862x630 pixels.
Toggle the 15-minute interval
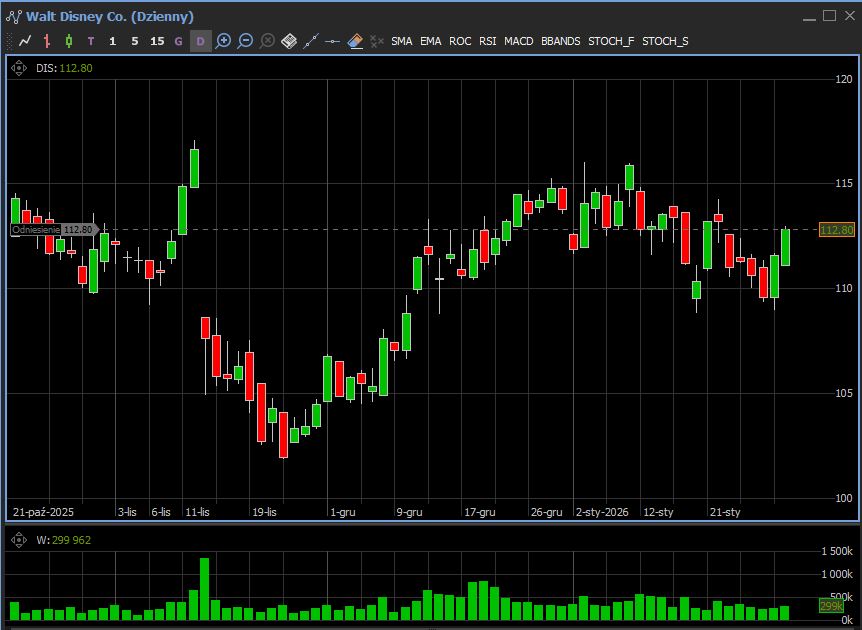[x=157, y=41]
